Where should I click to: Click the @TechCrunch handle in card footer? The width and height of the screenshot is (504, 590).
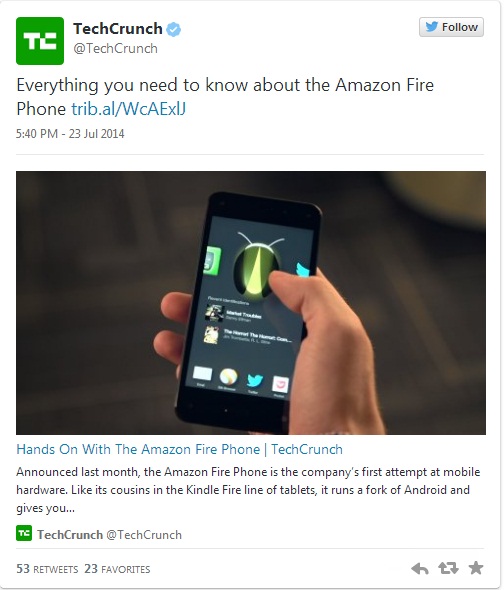pos(144,535)
